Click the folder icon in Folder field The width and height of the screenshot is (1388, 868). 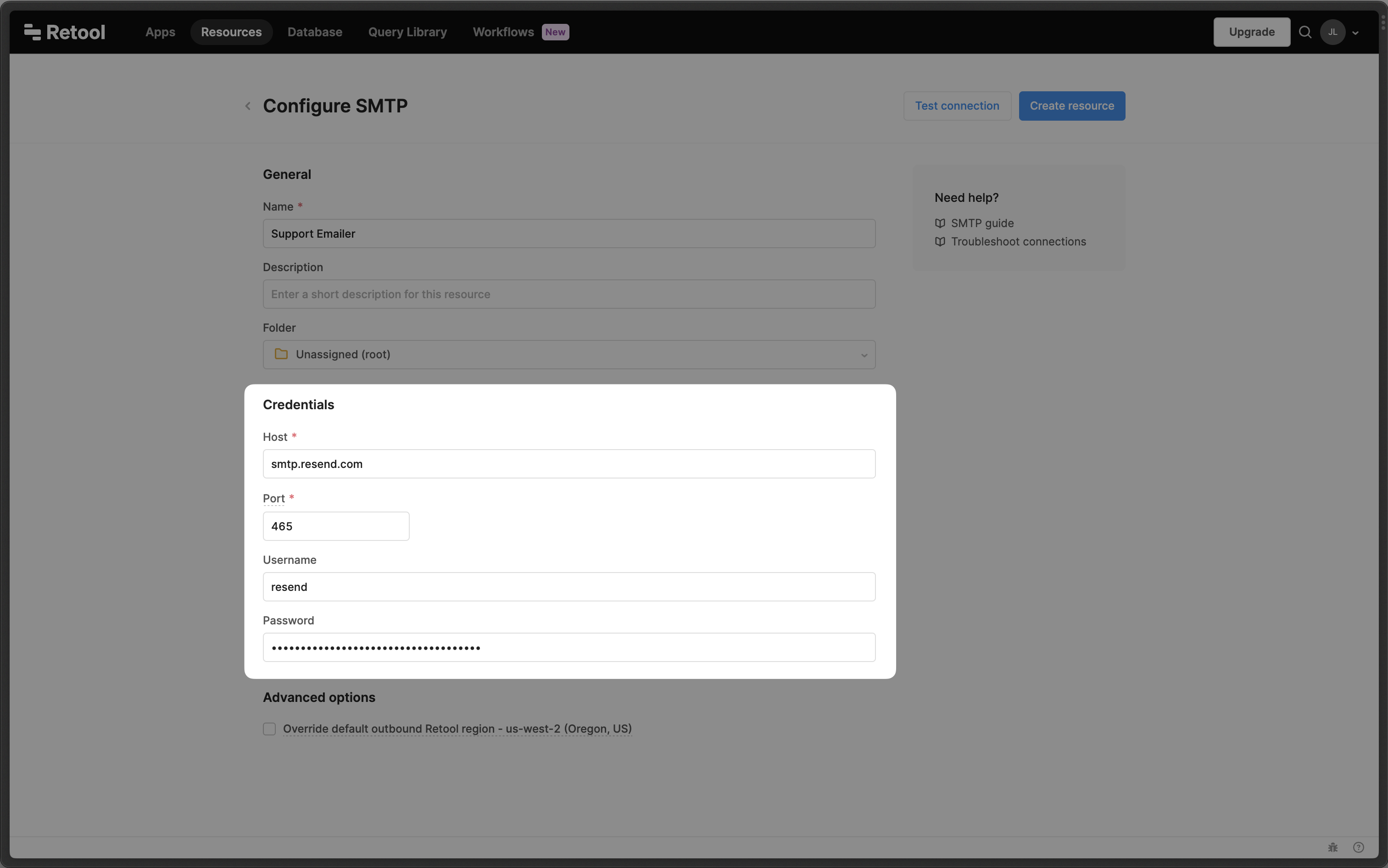point(281,354)
